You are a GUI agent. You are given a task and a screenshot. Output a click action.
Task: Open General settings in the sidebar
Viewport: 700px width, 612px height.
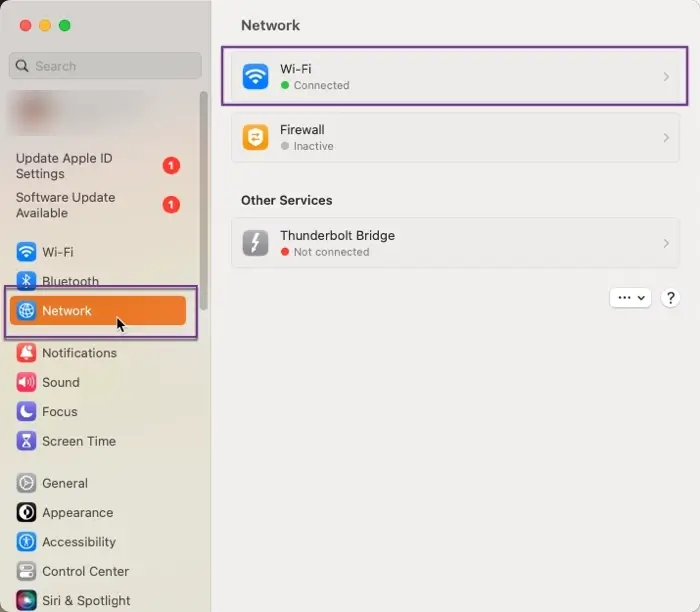(x=98, y=483)
